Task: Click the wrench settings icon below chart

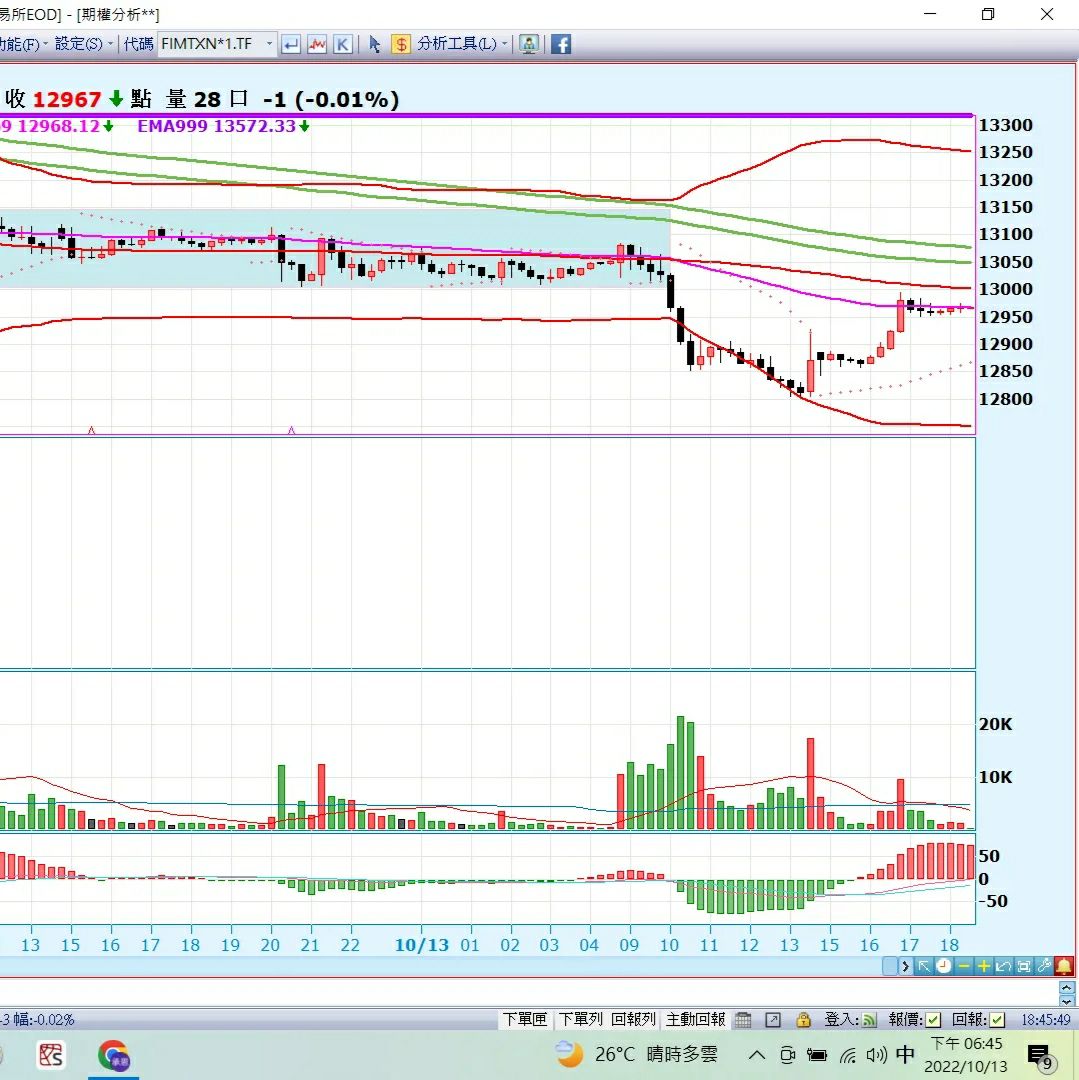Action: 1043,966
